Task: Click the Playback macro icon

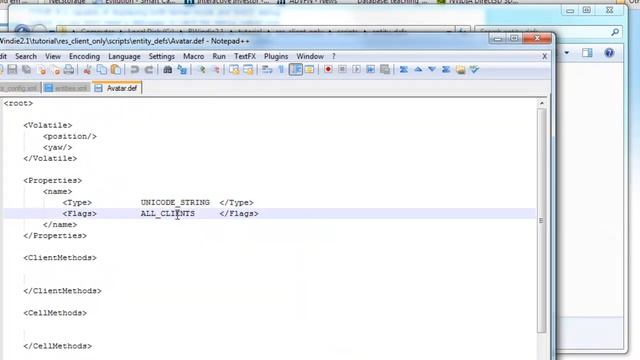Action: pyautogui.click(x=356, y=69)
